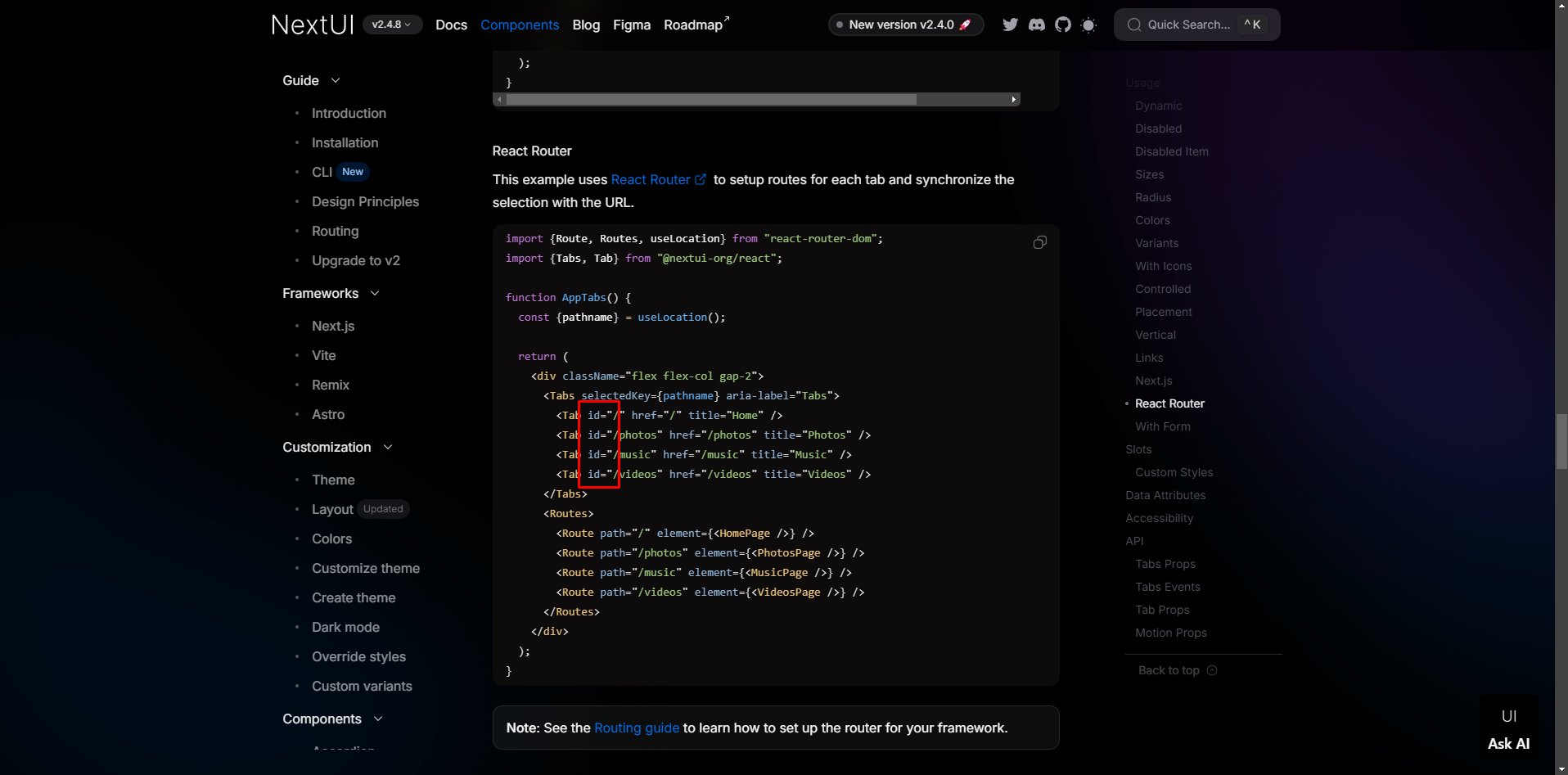The width and height of the screenshot is (1568, 775).
Task: Open Introduction in sidebar
Action: pyautogui.click(x=349, y=113)
